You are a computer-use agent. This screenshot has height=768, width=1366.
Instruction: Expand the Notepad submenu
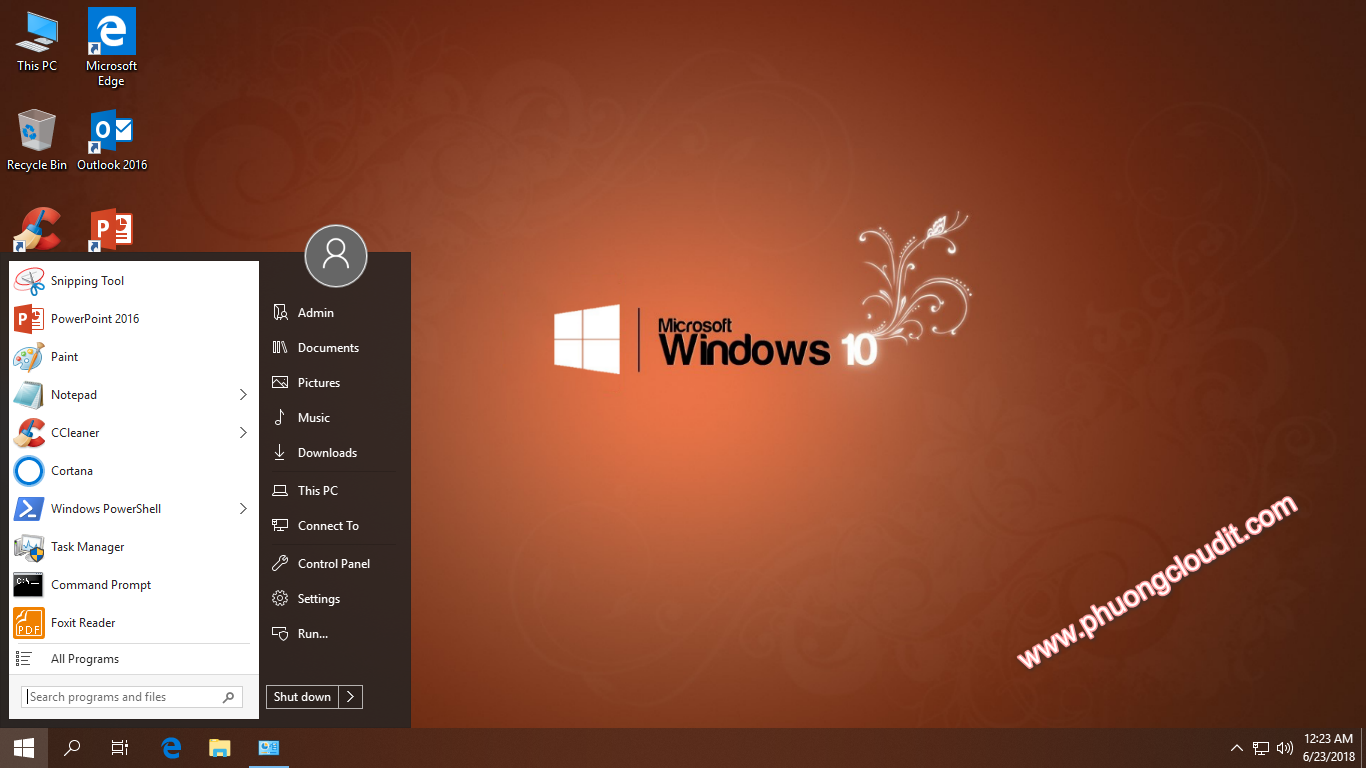[243, 394]
